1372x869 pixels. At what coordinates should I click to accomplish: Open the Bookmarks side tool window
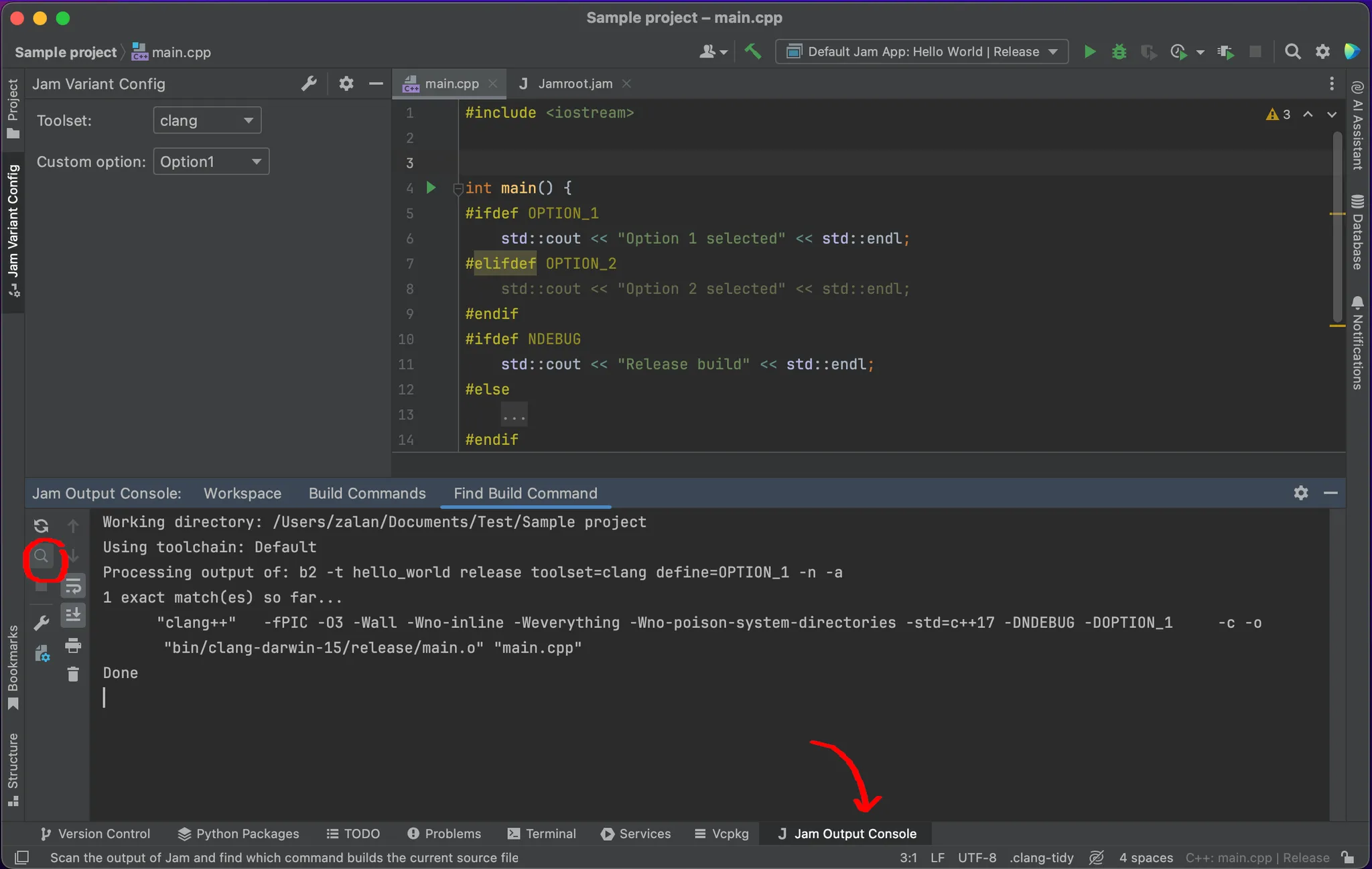tap(13, 667)
